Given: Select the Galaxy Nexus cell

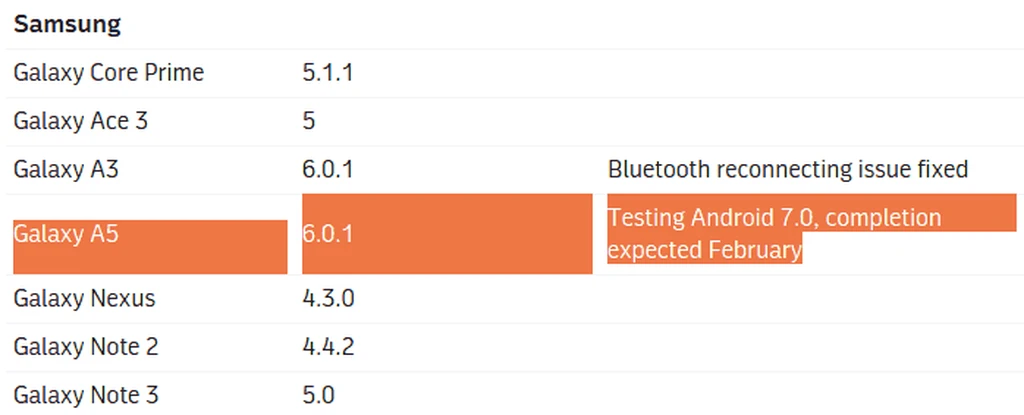Looking at the screenshot, I should pyautogui.click(x=84, y=299).
